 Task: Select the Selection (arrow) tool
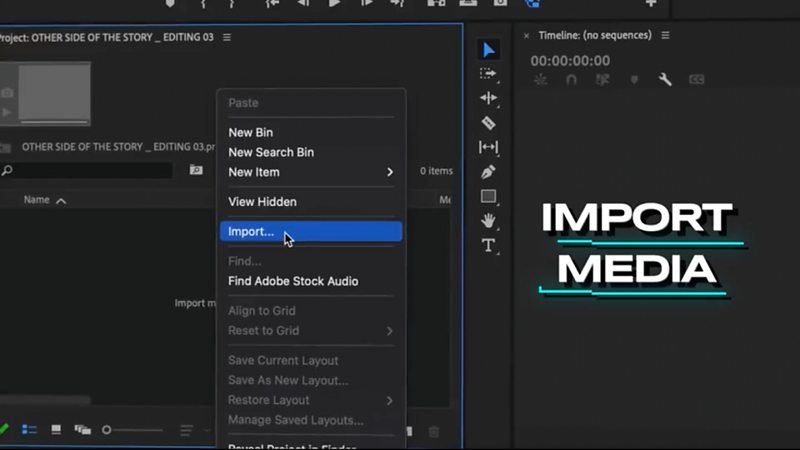488,50
